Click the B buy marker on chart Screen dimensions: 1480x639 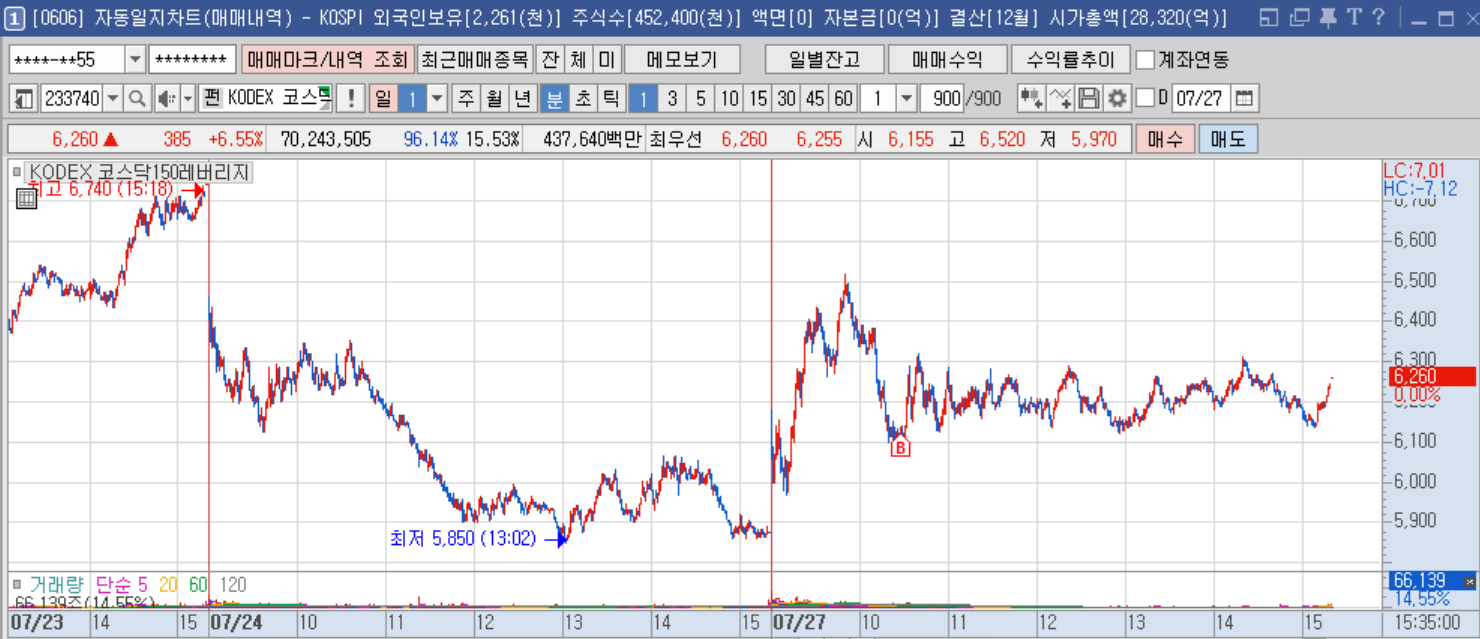tap(900, 448)
